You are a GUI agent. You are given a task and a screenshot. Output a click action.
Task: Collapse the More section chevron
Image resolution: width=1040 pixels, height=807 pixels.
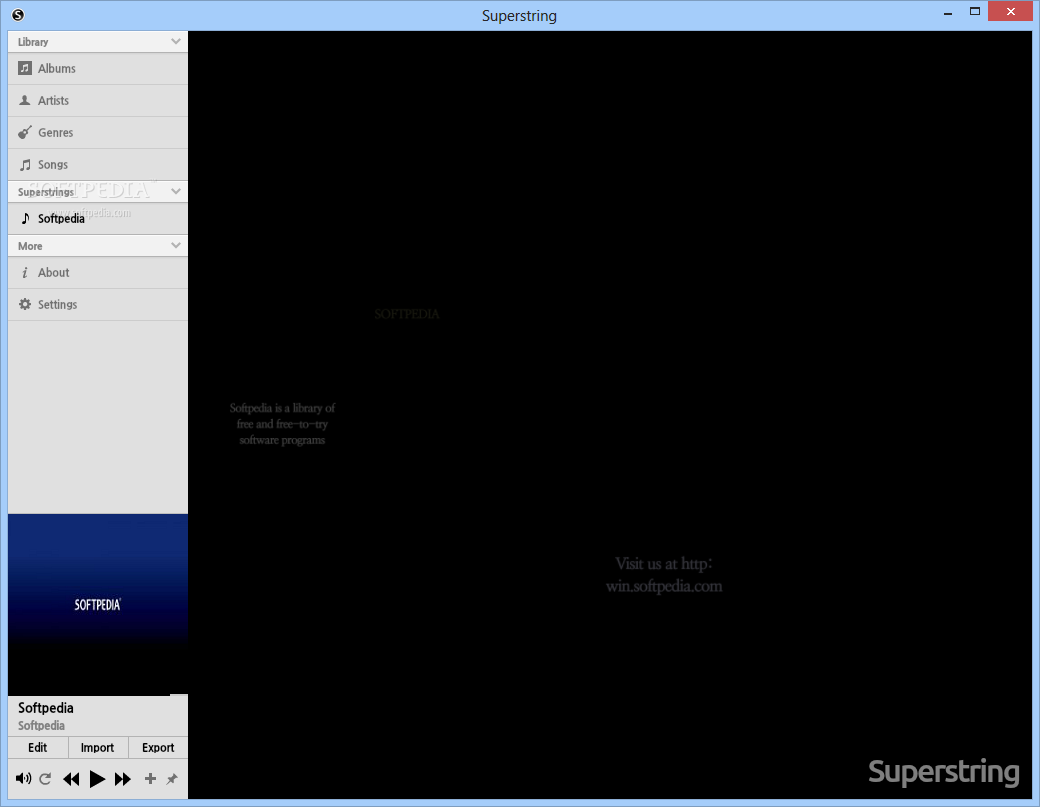click(x=176, y=245)
